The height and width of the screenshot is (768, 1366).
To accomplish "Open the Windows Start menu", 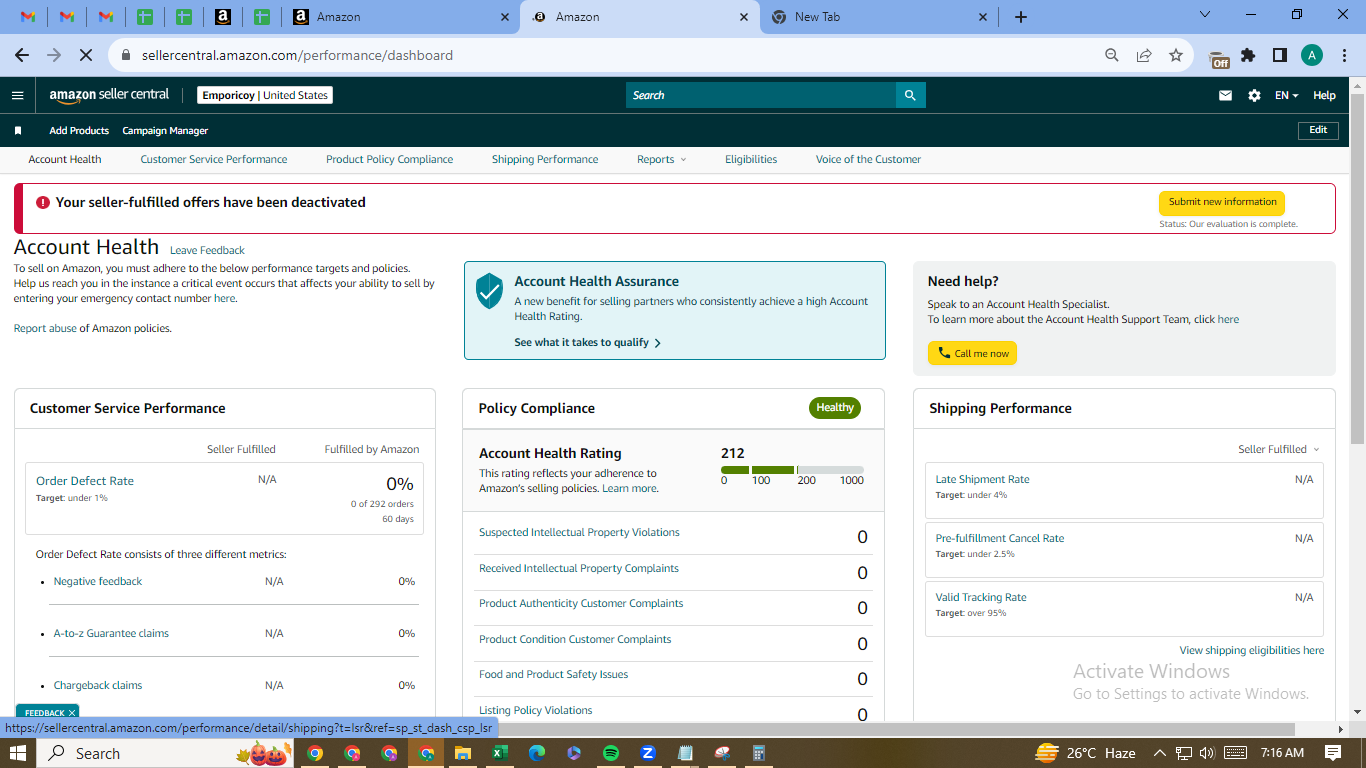I will click(17, 753).
